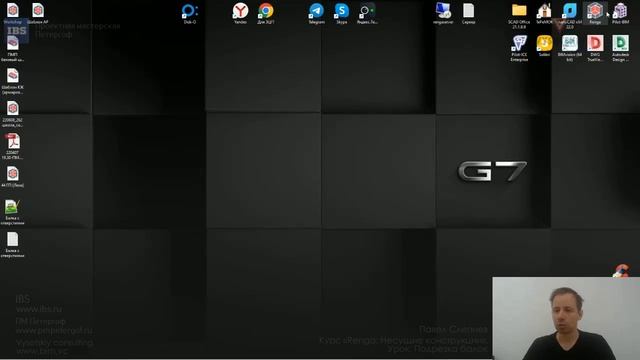This screenshot has width=640, height=360.
Task: Select the 220607 PDF document icon
Action: (x=13, y=141)
